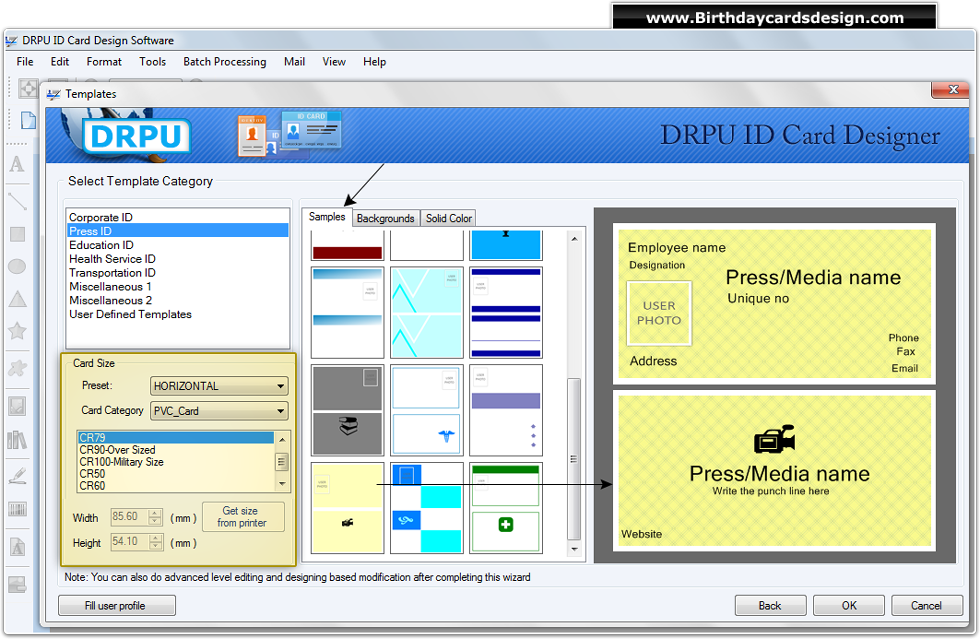Click the Width stepper arrows
The image size is (980, 639).
coord(156,517)
